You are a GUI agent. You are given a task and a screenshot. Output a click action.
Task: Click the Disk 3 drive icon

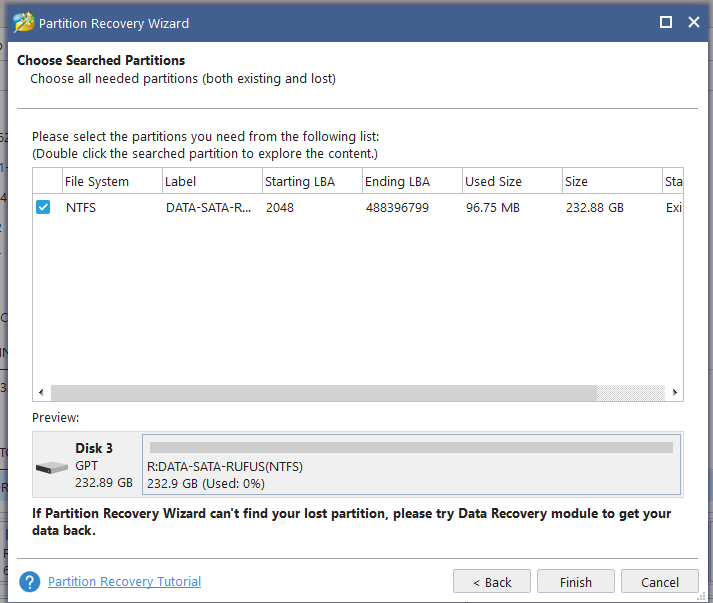52,467
